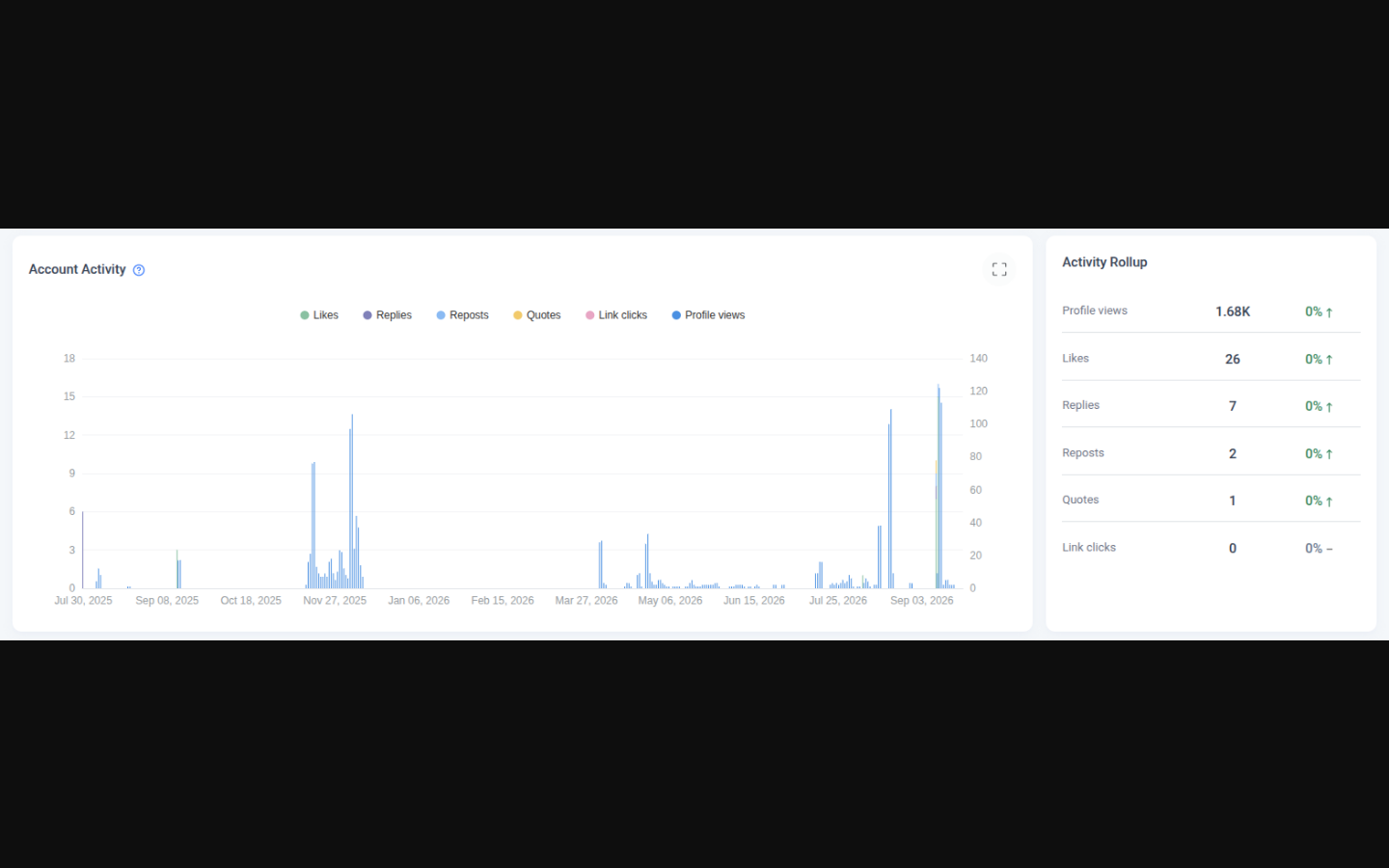The height and width of the screenshot is (868, 1389).
Task: Expand the chart to fullscreen
Action: [999, 269]
